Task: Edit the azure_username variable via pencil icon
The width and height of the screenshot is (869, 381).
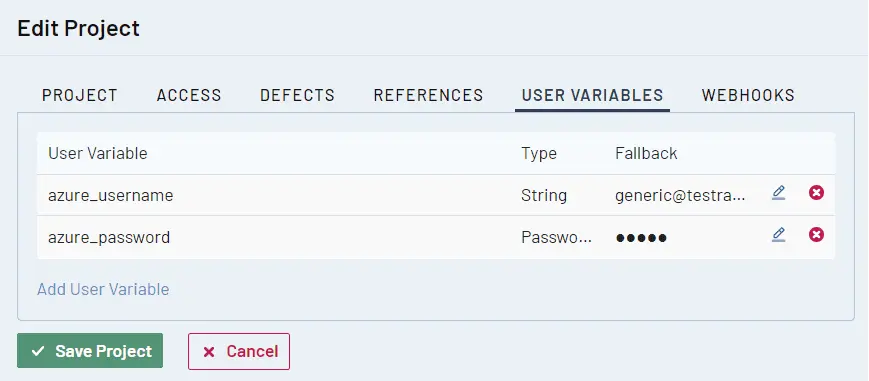Action: coord(779,193)
